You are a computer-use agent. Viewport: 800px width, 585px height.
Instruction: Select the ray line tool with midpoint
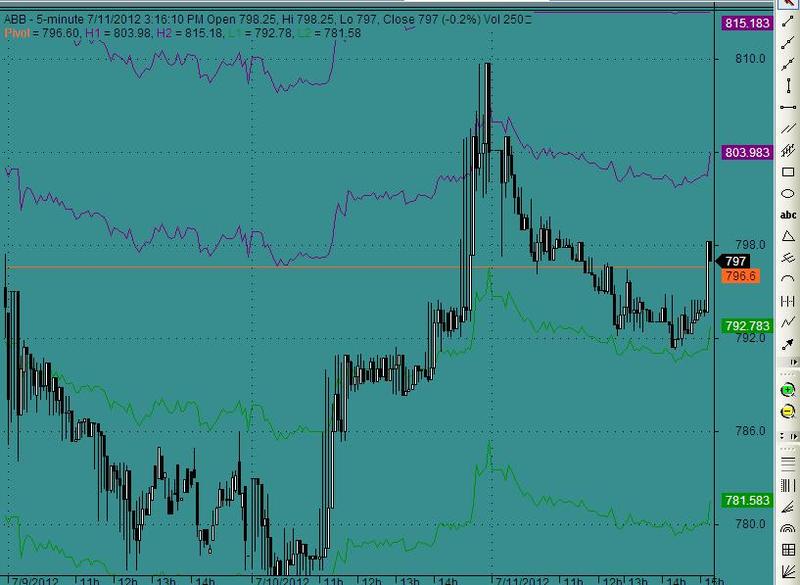[x=788, y=43]
